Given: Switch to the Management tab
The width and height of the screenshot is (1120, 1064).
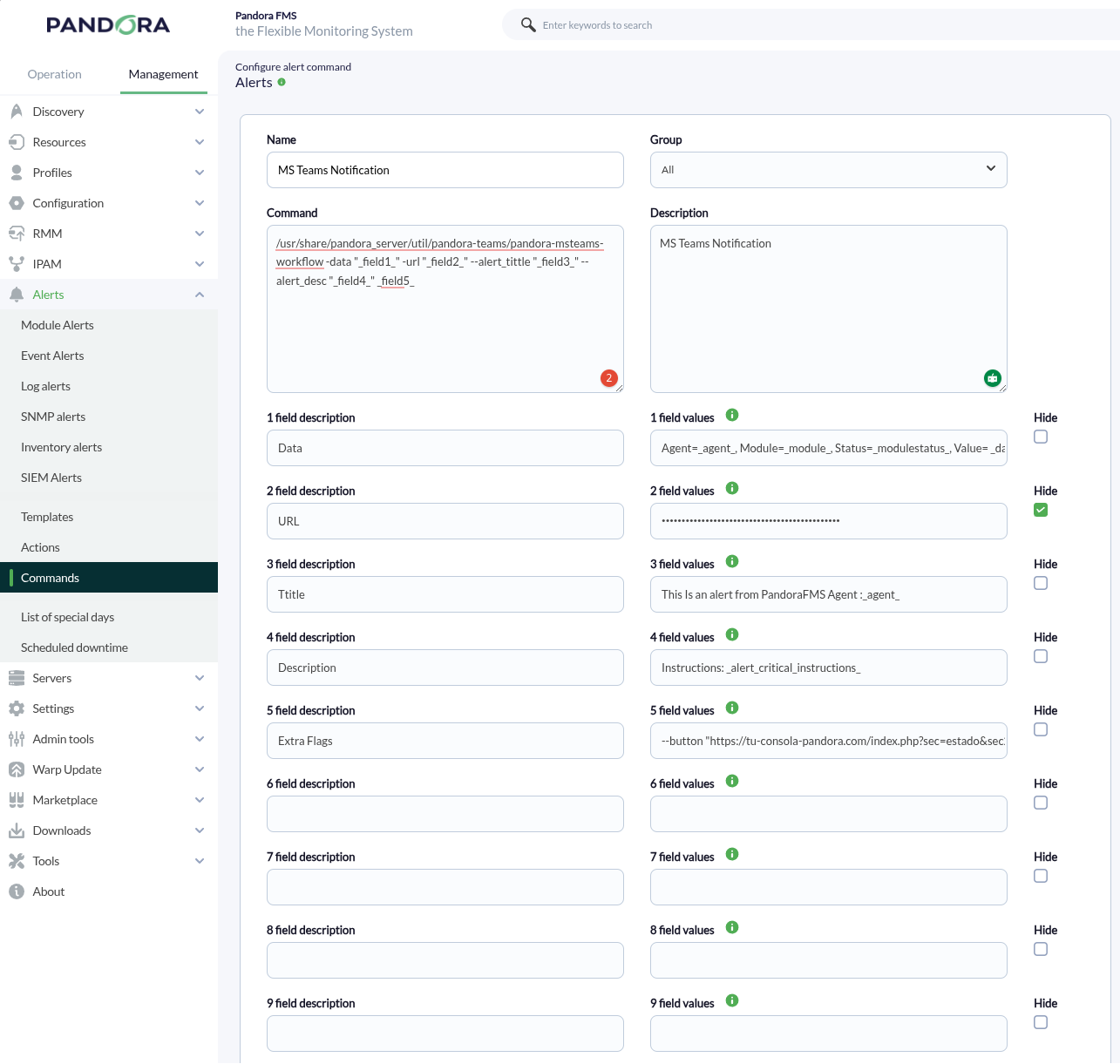Looking at the screenshot, I should 164,74.
